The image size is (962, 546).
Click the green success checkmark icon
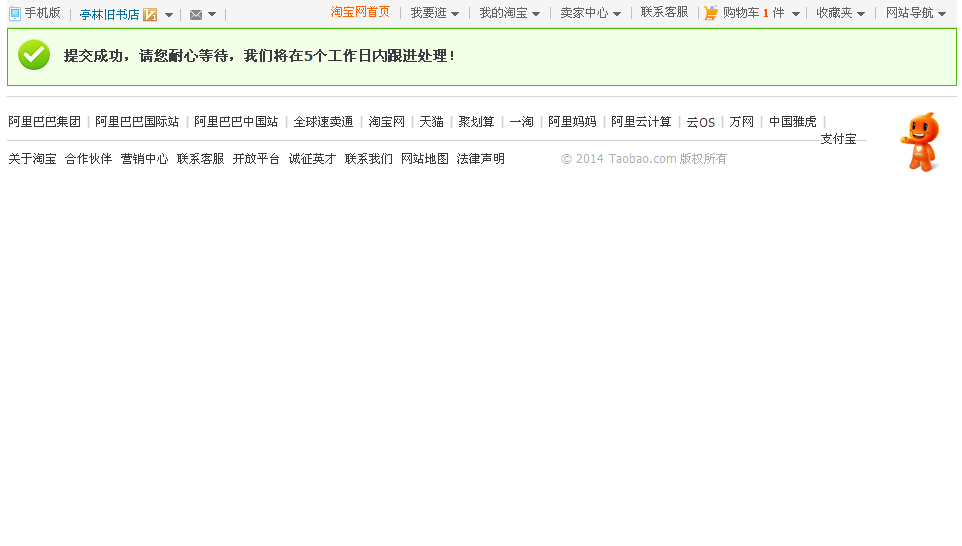[x=34, y=55]
